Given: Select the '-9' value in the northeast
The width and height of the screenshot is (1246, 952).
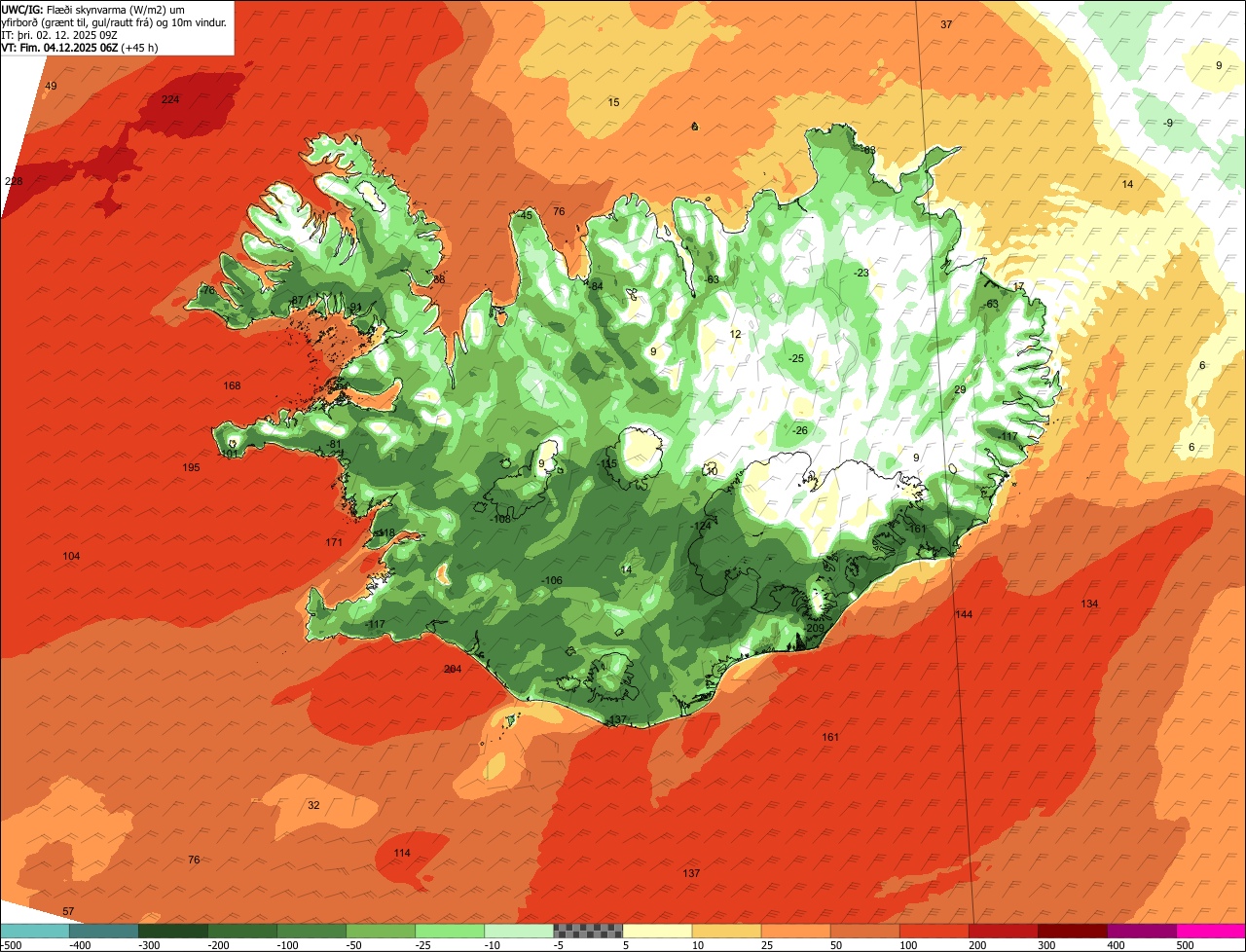Looking at the screenshot, I should coord(1167,123).
